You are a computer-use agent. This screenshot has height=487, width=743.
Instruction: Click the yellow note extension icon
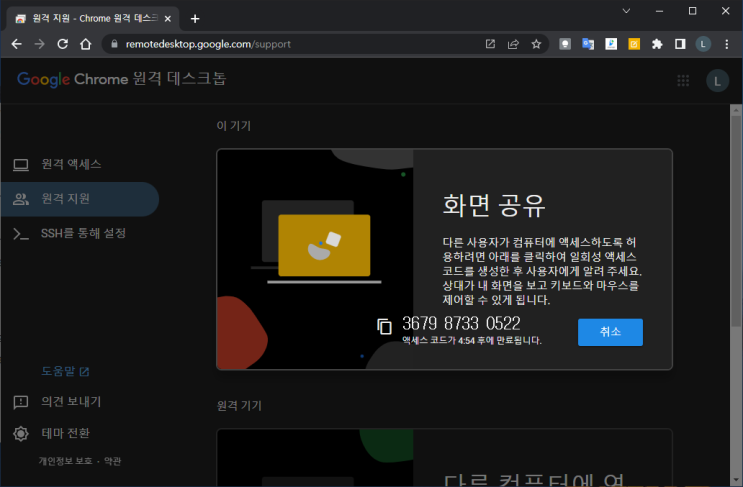634,44
